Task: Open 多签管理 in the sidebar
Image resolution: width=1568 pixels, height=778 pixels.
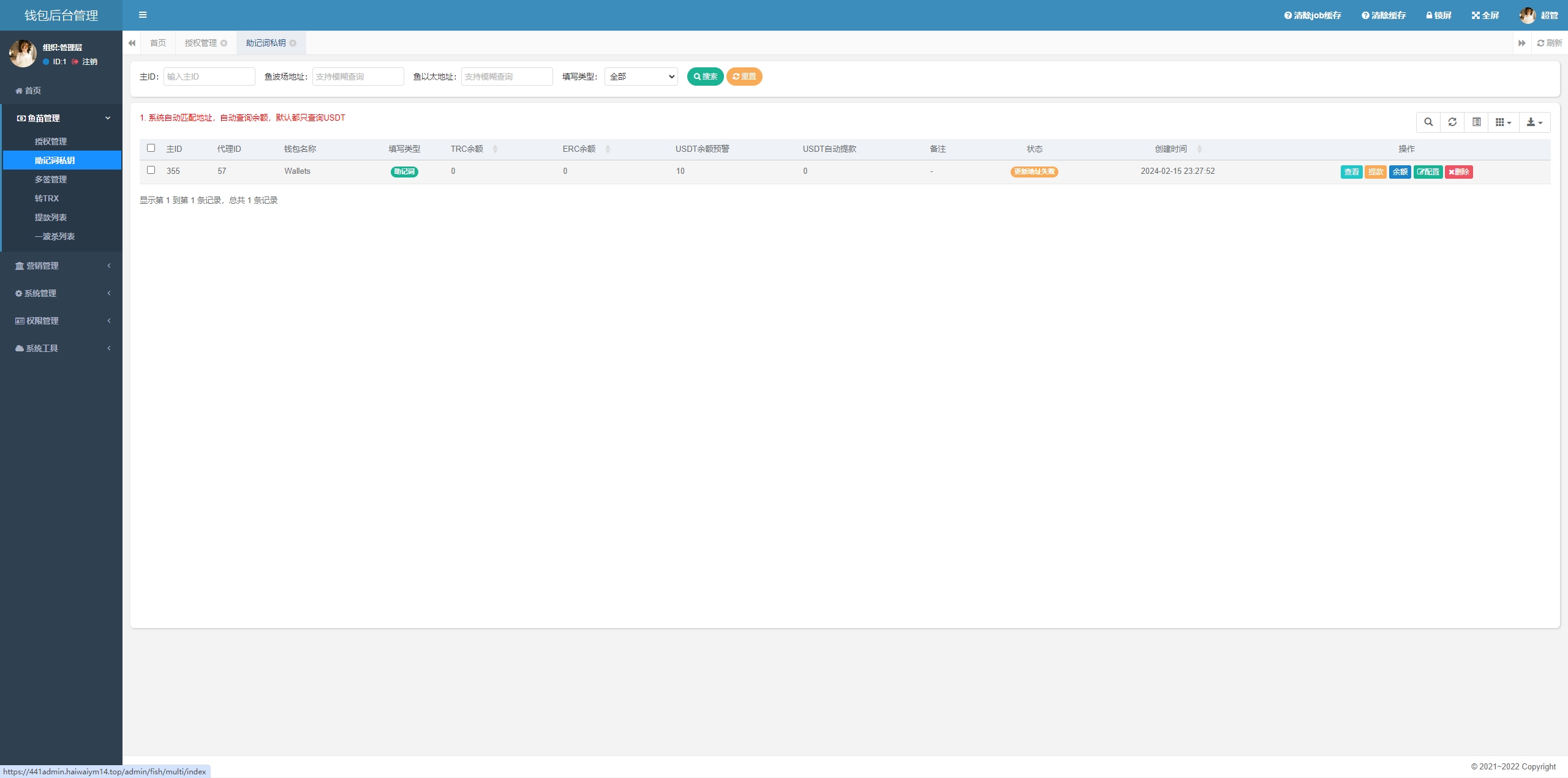Action: (51, 179)
